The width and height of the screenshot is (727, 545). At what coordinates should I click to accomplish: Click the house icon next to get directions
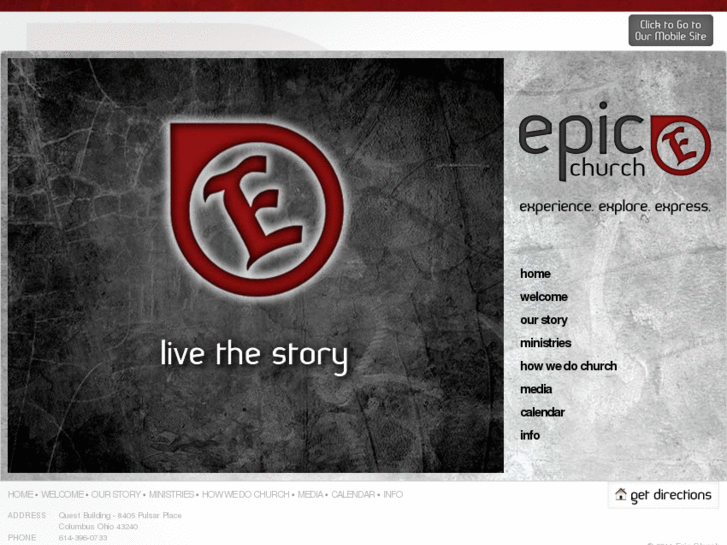620,494
